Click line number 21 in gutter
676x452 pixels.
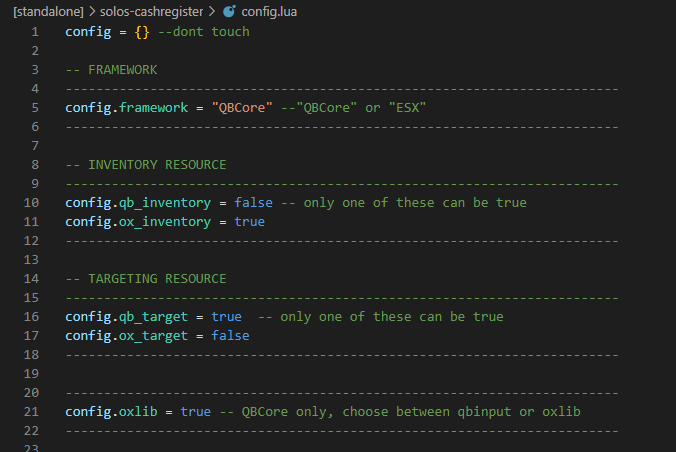(31, 411)
